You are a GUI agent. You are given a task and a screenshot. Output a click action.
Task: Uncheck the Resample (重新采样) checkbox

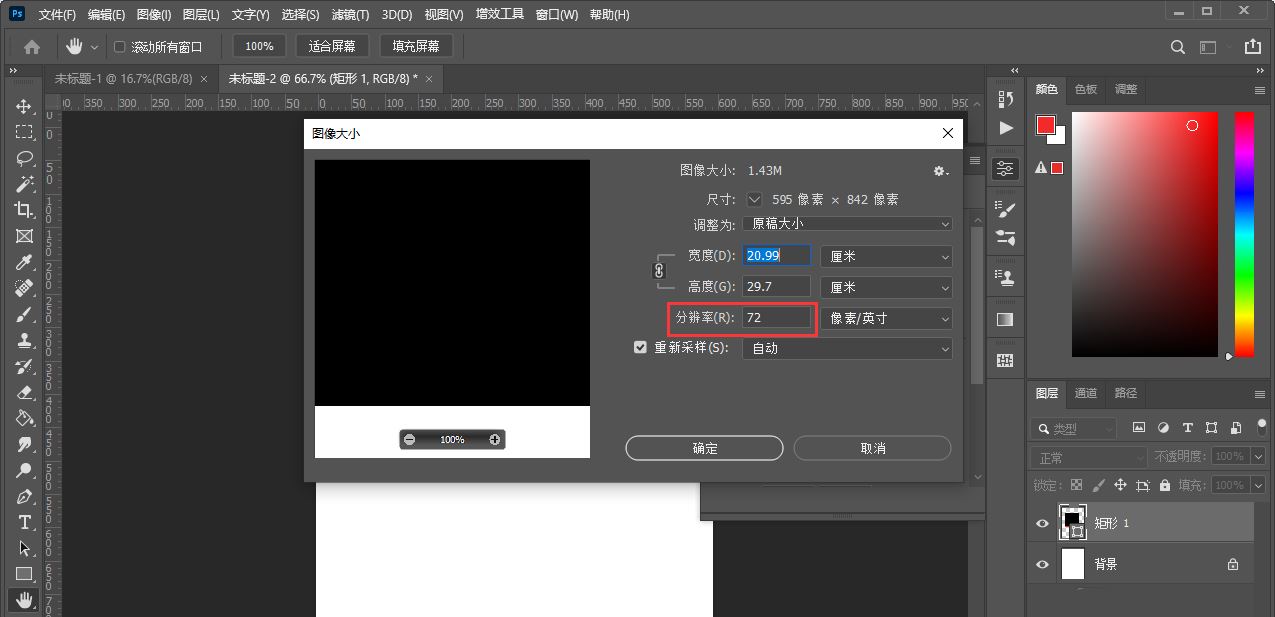641,348
